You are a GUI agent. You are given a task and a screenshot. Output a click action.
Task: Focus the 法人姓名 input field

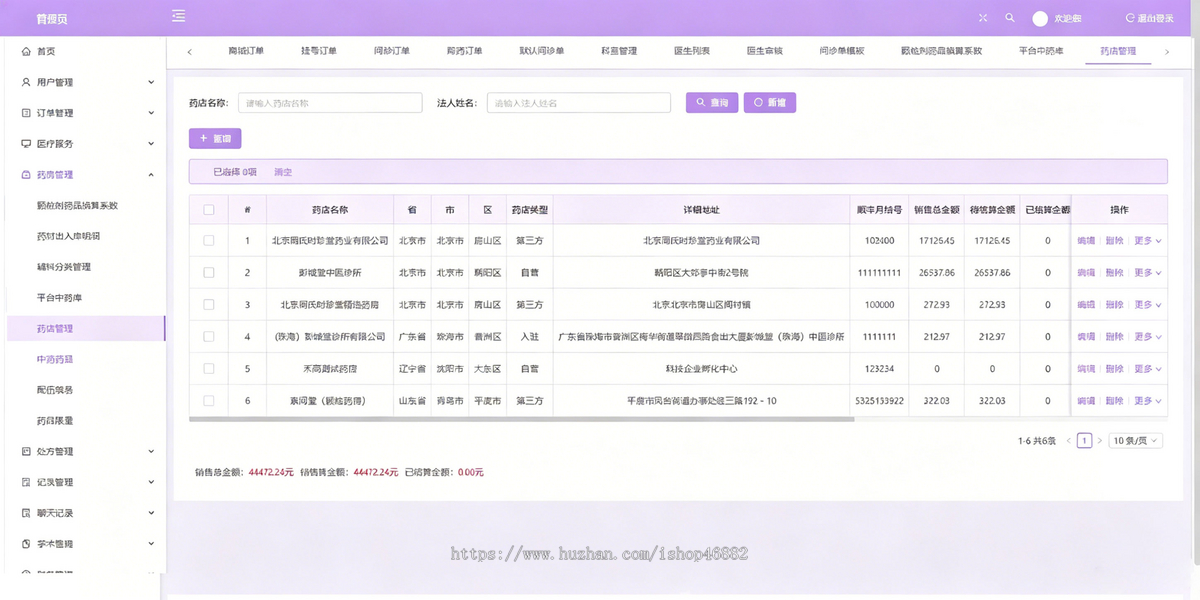(x=578, y=103)
